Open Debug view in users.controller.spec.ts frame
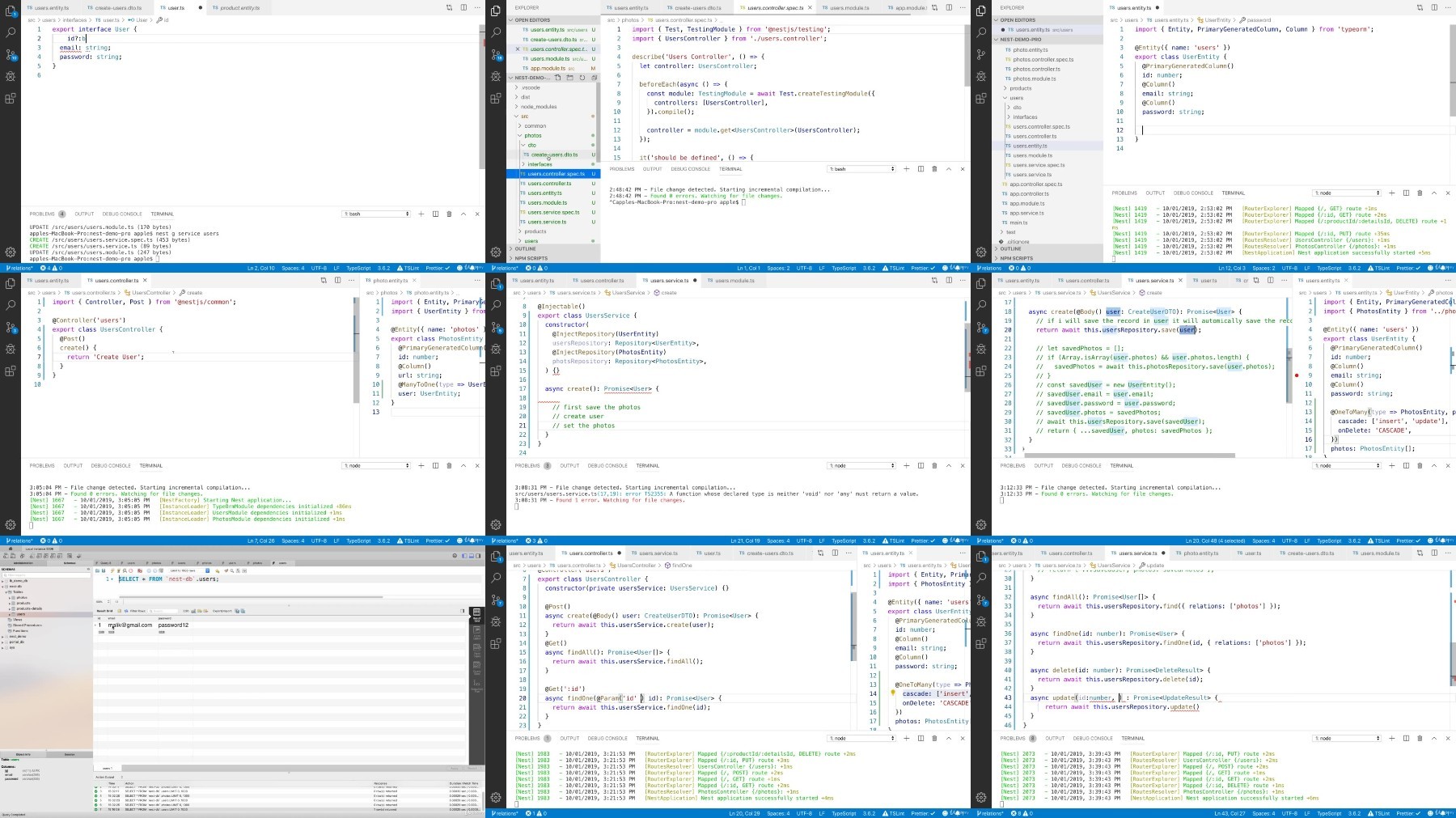1456x818 pixels. [496, 76]
